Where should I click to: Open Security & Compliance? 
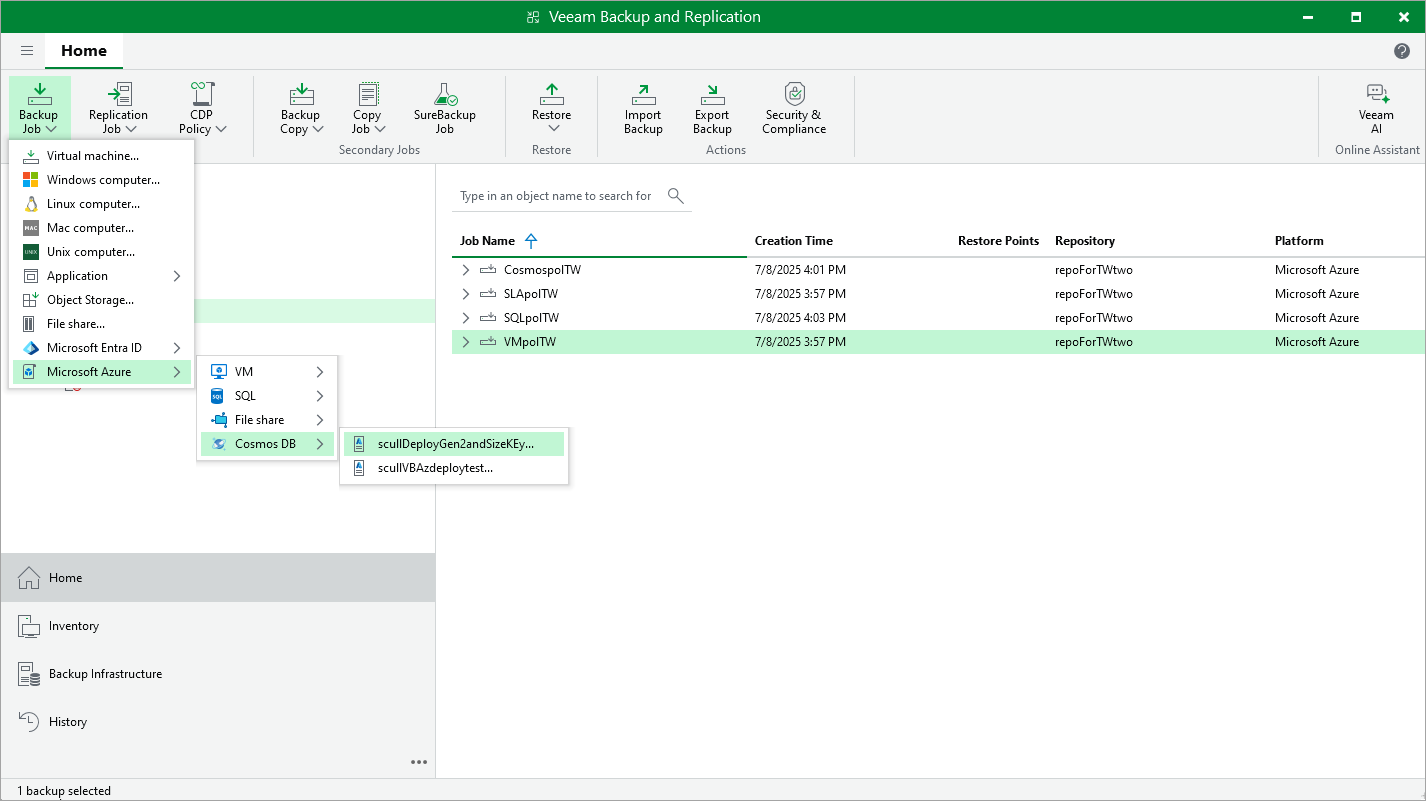[794, 108]
